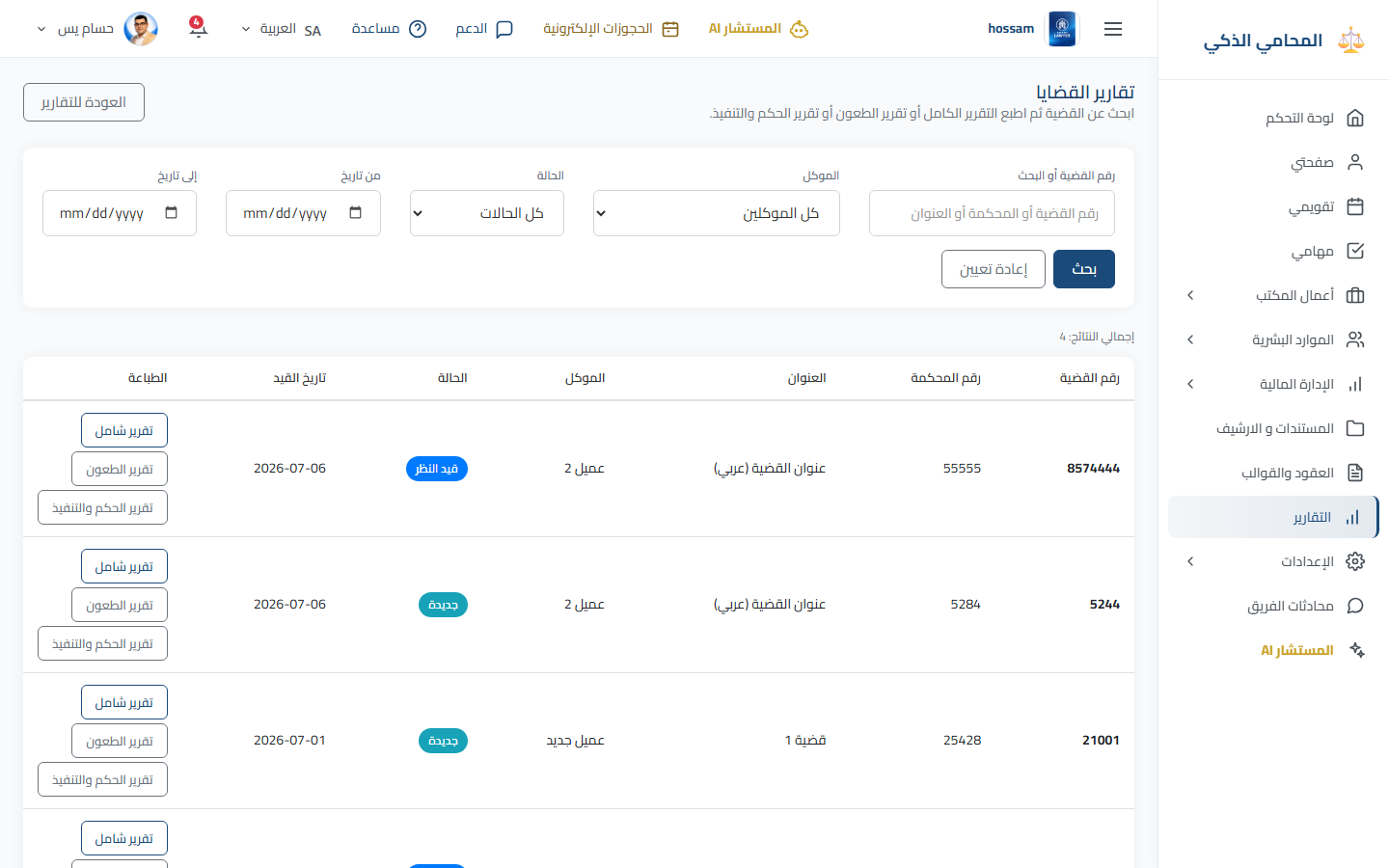The image size is (1389, 868).
Task: Expand الموارد البشرية submenu chevron
Action: coord(1190,339)
